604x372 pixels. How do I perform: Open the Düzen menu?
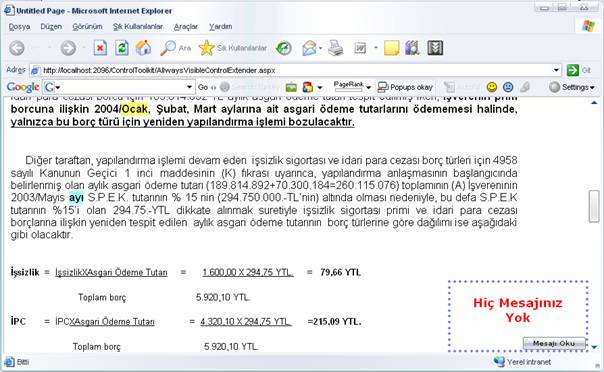pos(51,27)
